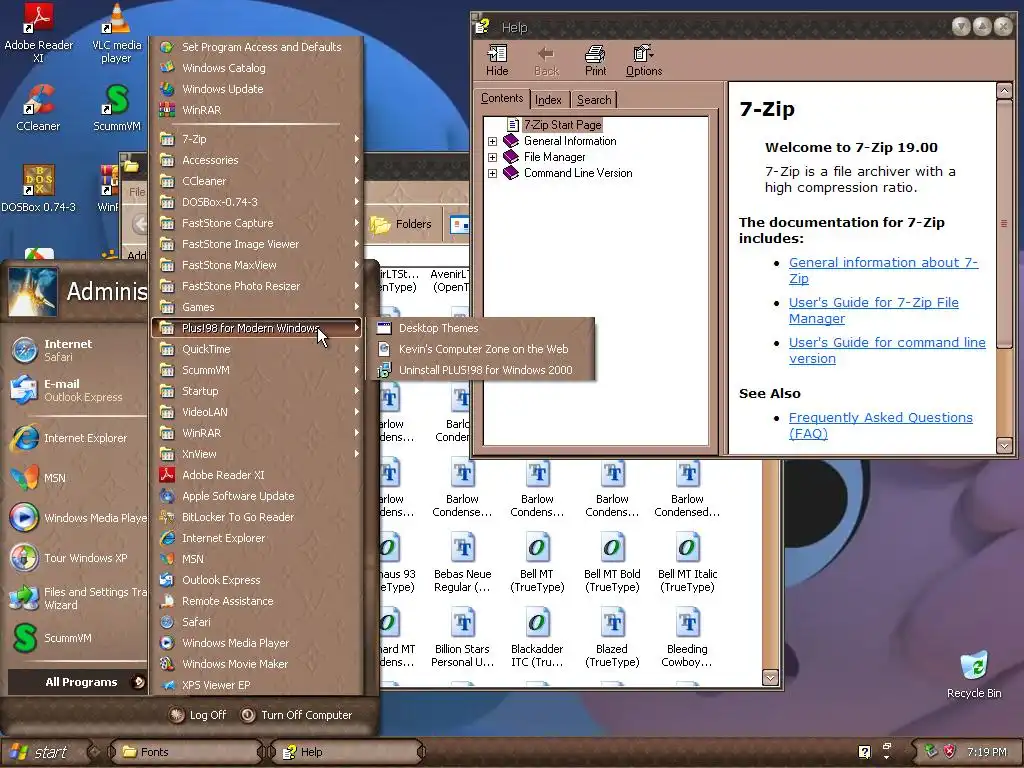The image size is (1024, 768).
Task: Open the Accessories submenu
Action: pos(258,160)
